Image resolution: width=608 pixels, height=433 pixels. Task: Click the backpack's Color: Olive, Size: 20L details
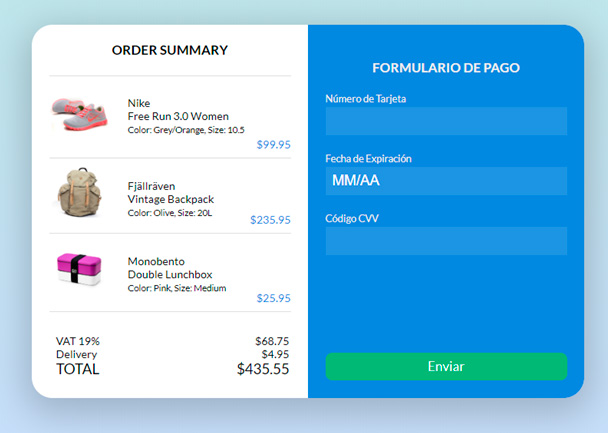click(170, 213)
